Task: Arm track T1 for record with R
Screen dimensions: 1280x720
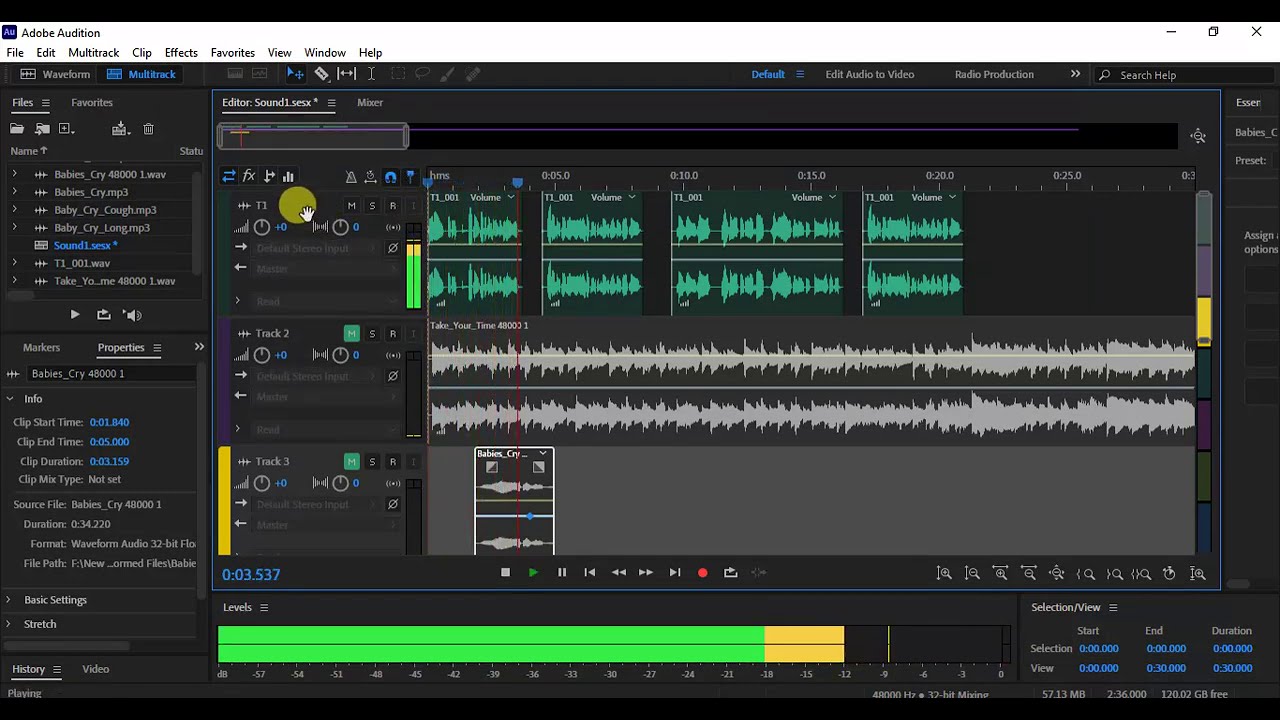Action: (392, 206)
